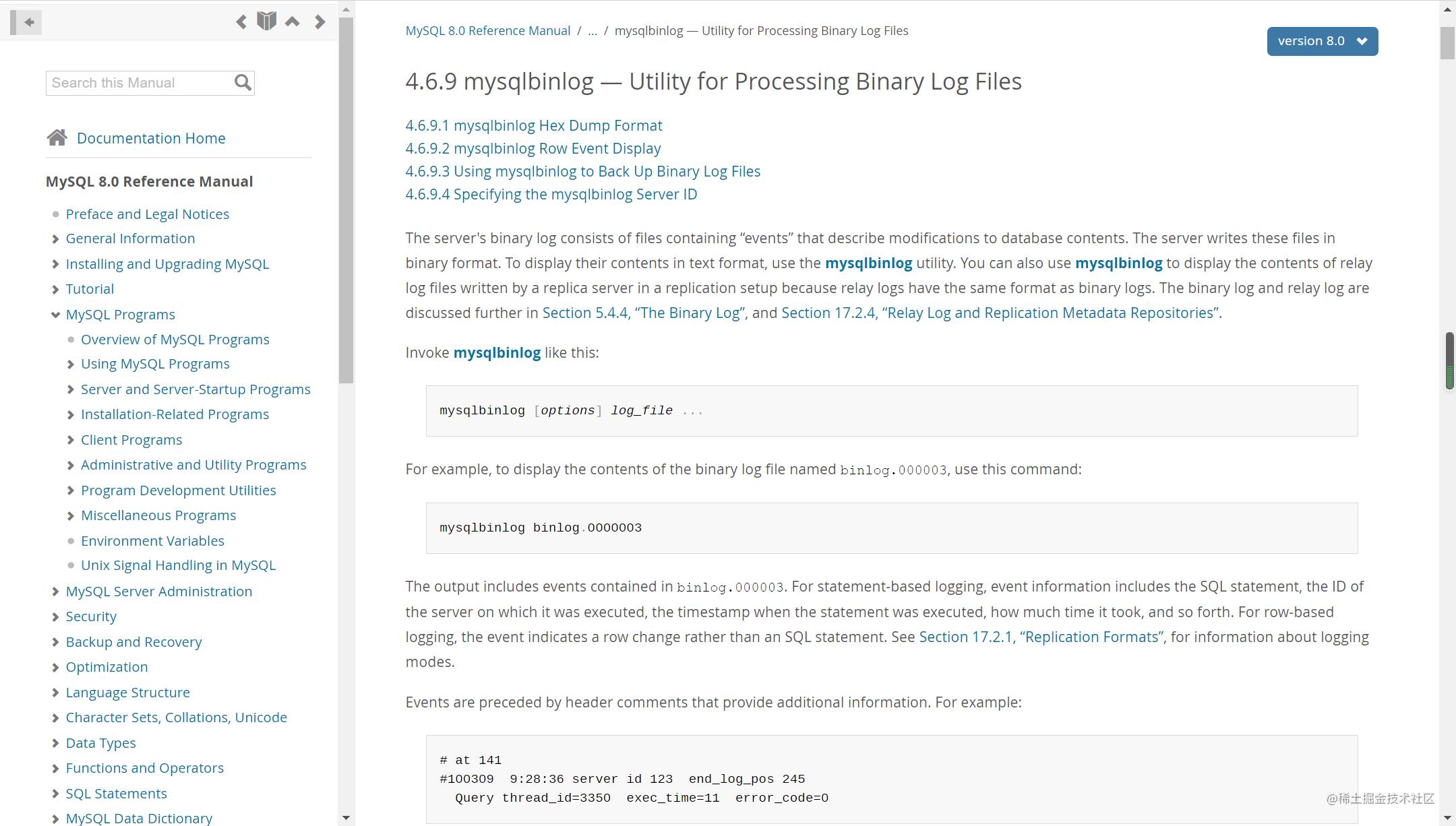Click the MySQL 8.0 Reference Manual breadcrumb
The width and height of the screenshot is (1456, 826).
pyautogui.click(x=487, y=31)
